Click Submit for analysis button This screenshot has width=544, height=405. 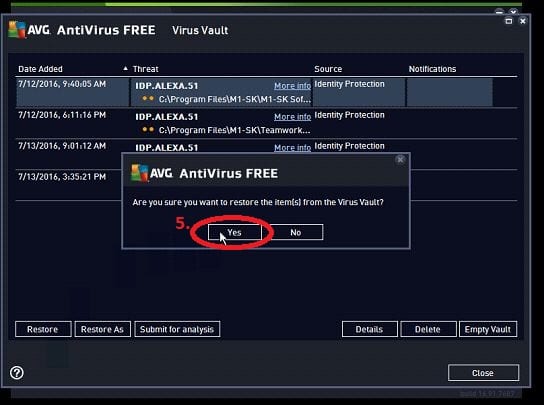point(177,329)
